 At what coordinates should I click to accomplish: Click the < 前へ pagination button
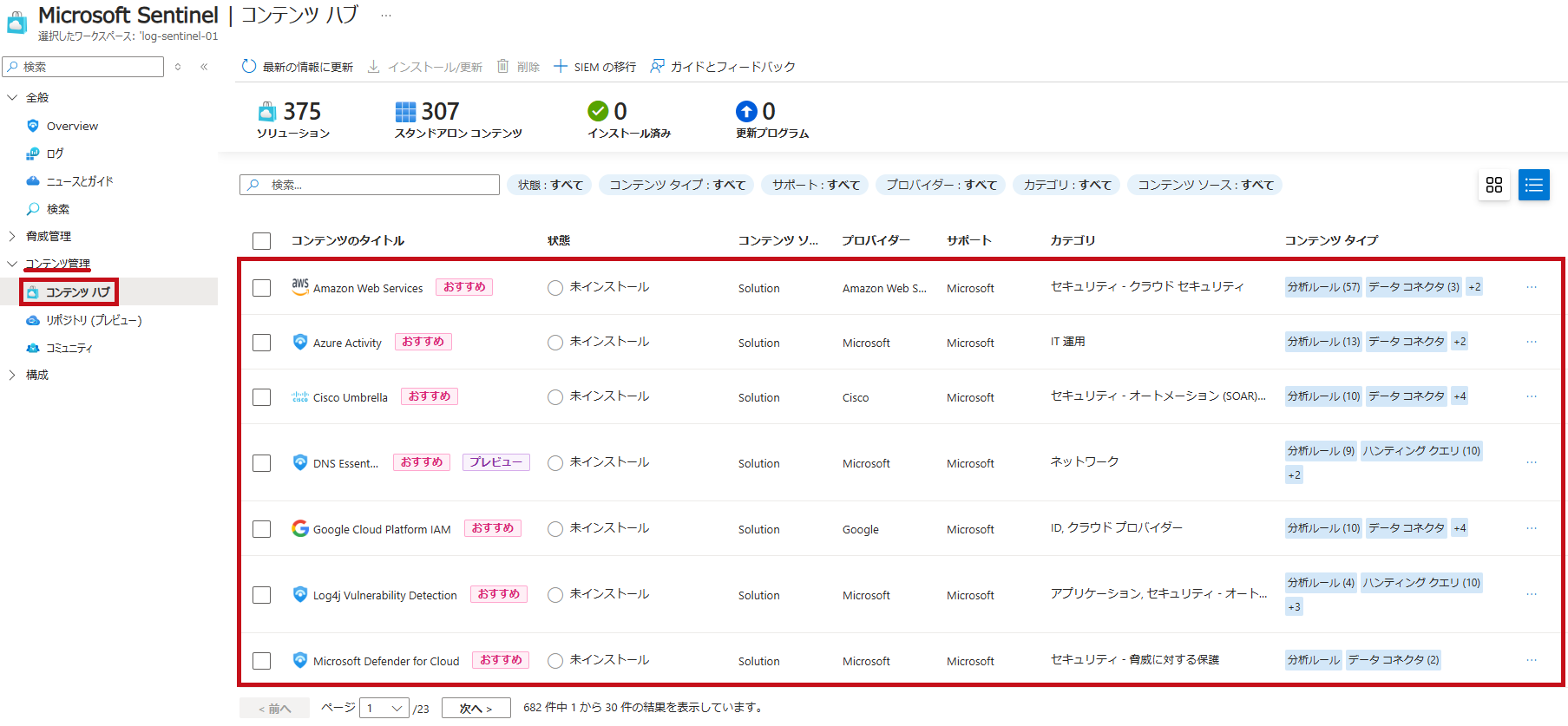coord(274,708)
